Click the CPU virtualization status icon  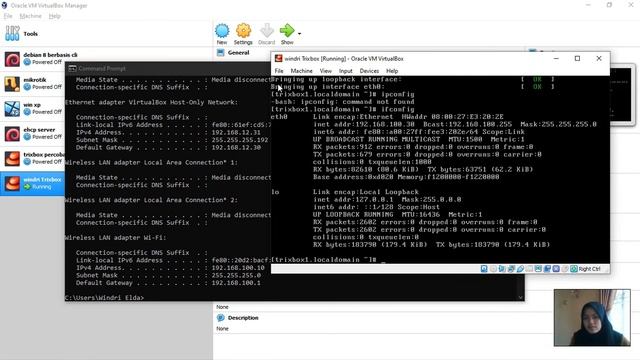point(556,269)
